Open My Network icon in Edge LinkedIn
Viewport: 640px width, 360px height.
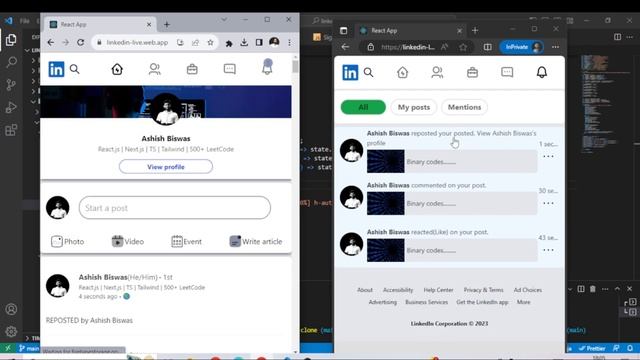(x=437, y=72)
